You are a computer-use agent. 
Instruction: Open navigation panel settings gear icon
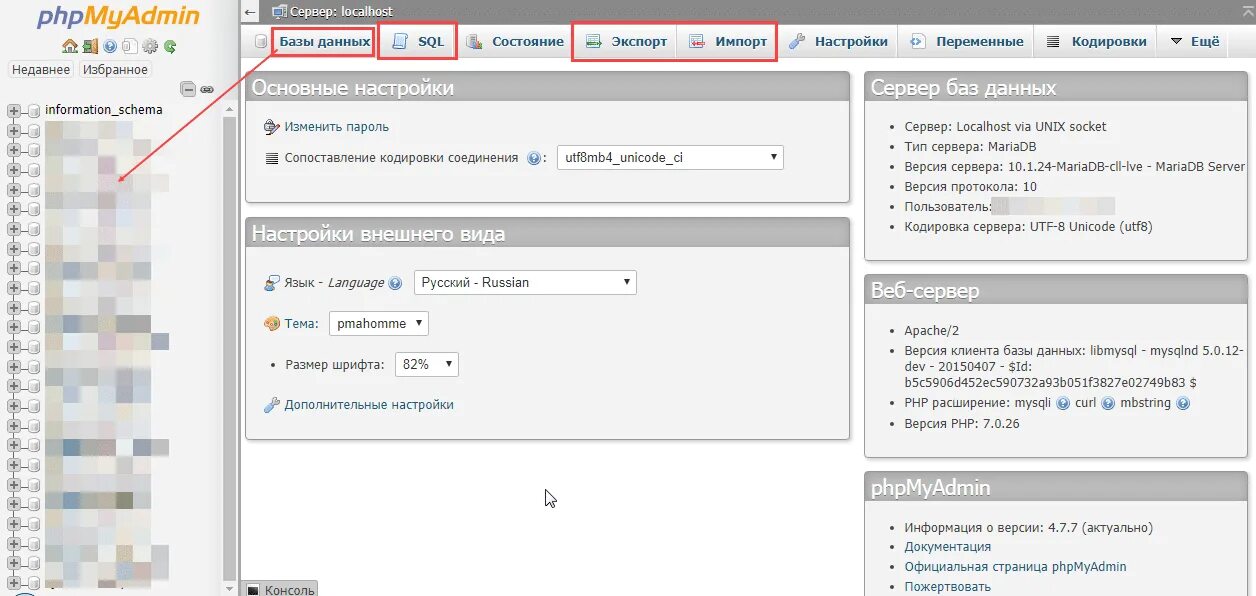click(150, 46)
